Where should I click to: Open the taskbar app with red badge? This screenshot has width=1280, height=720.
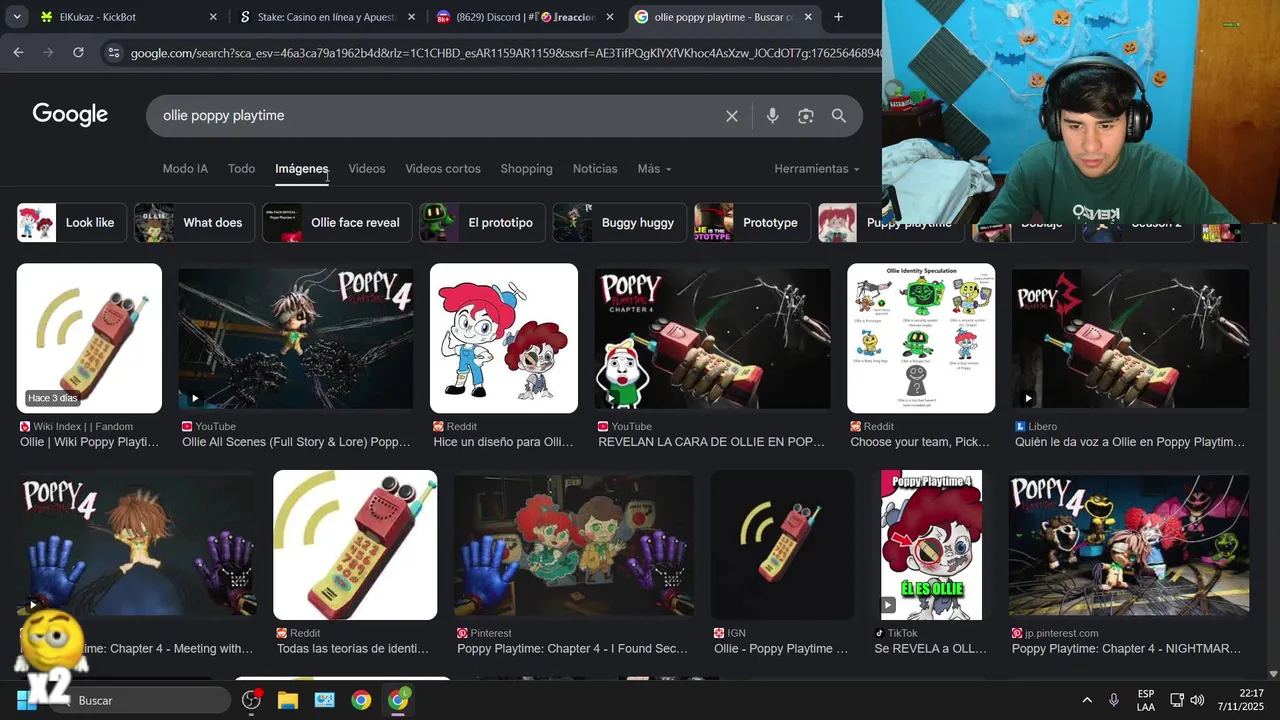coord(251,700)
